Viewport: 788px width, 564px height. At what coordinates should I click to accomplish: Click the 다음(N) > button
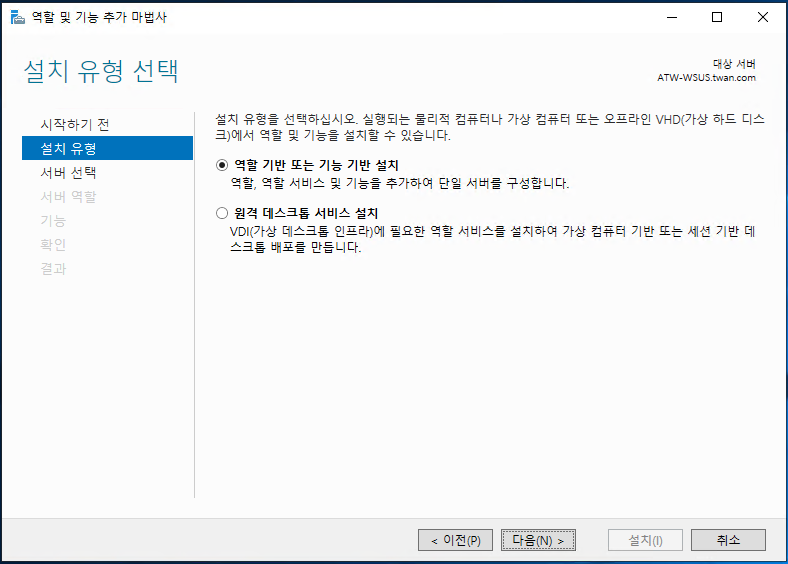click(x=538, y=540)
